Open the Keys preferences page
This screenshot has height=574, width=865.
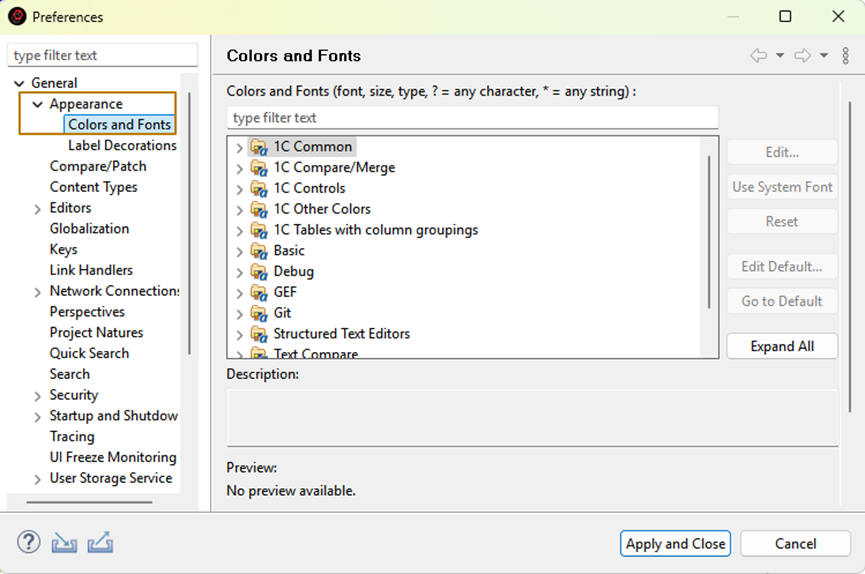tap(63, 250)
